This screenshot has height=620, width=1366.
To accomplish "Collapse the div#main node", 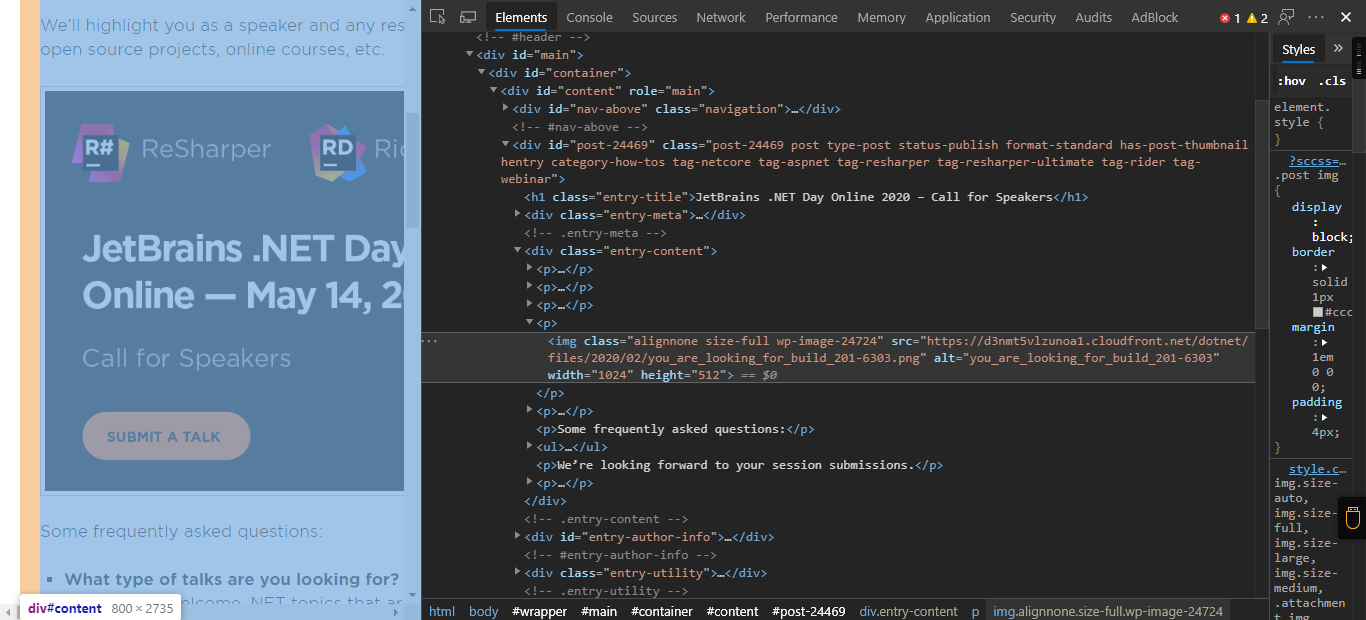I will tap(470, 55).
